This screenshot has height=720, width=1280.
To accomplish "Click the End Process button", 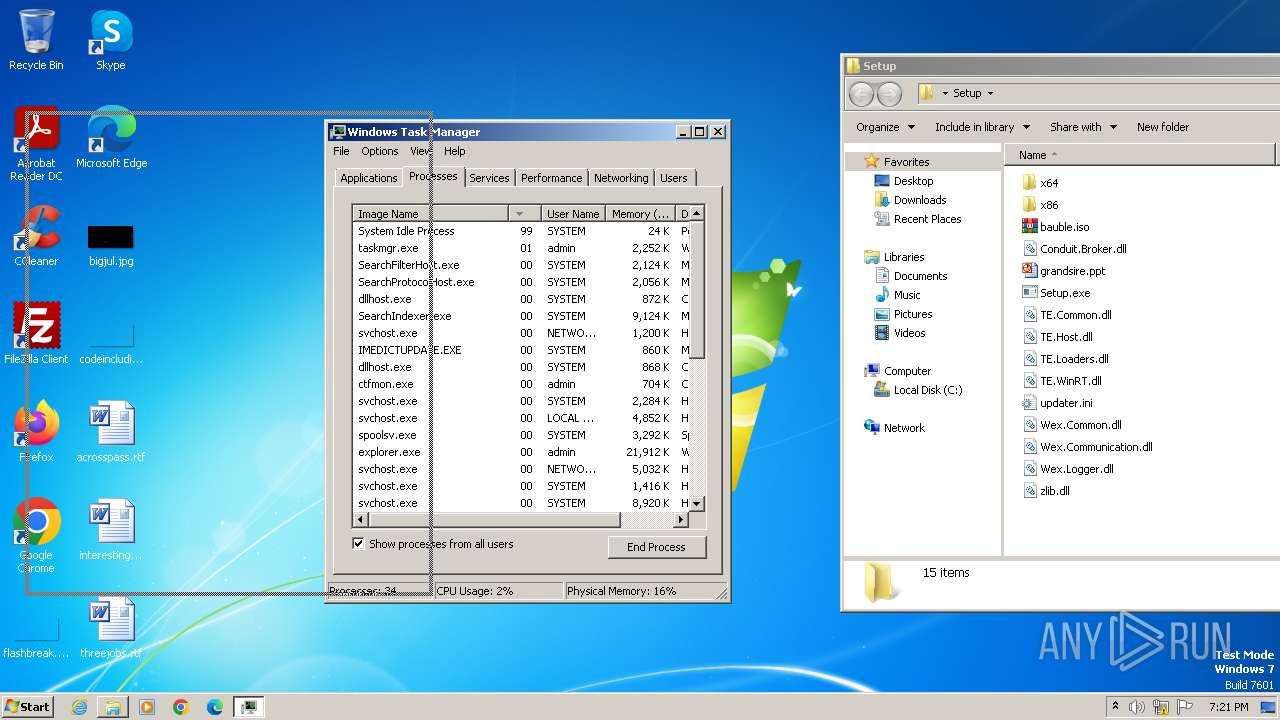I will pos(656,547).
